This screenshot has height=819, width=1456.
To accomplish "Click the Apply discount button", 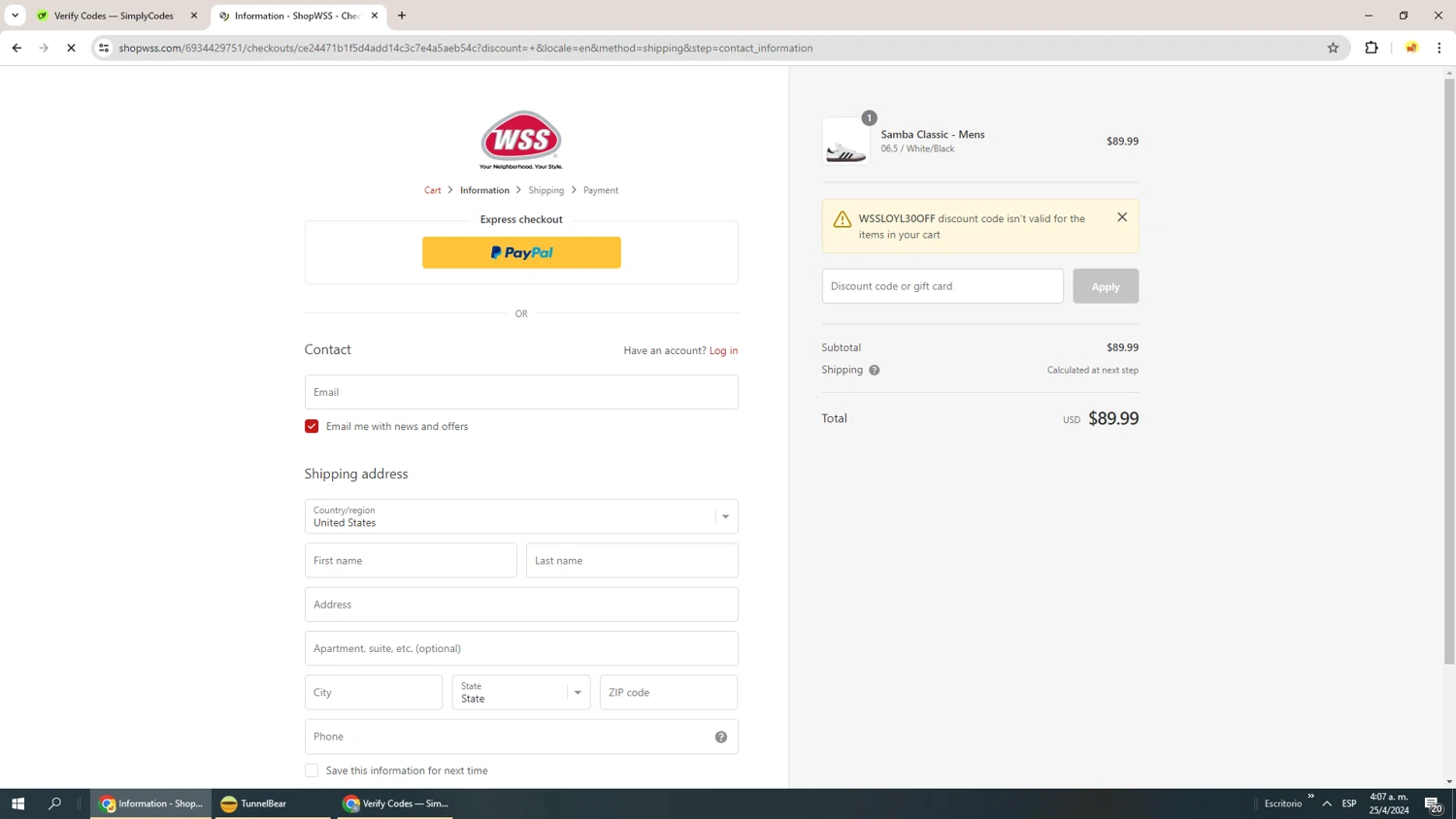I will tap(1106, 286).
